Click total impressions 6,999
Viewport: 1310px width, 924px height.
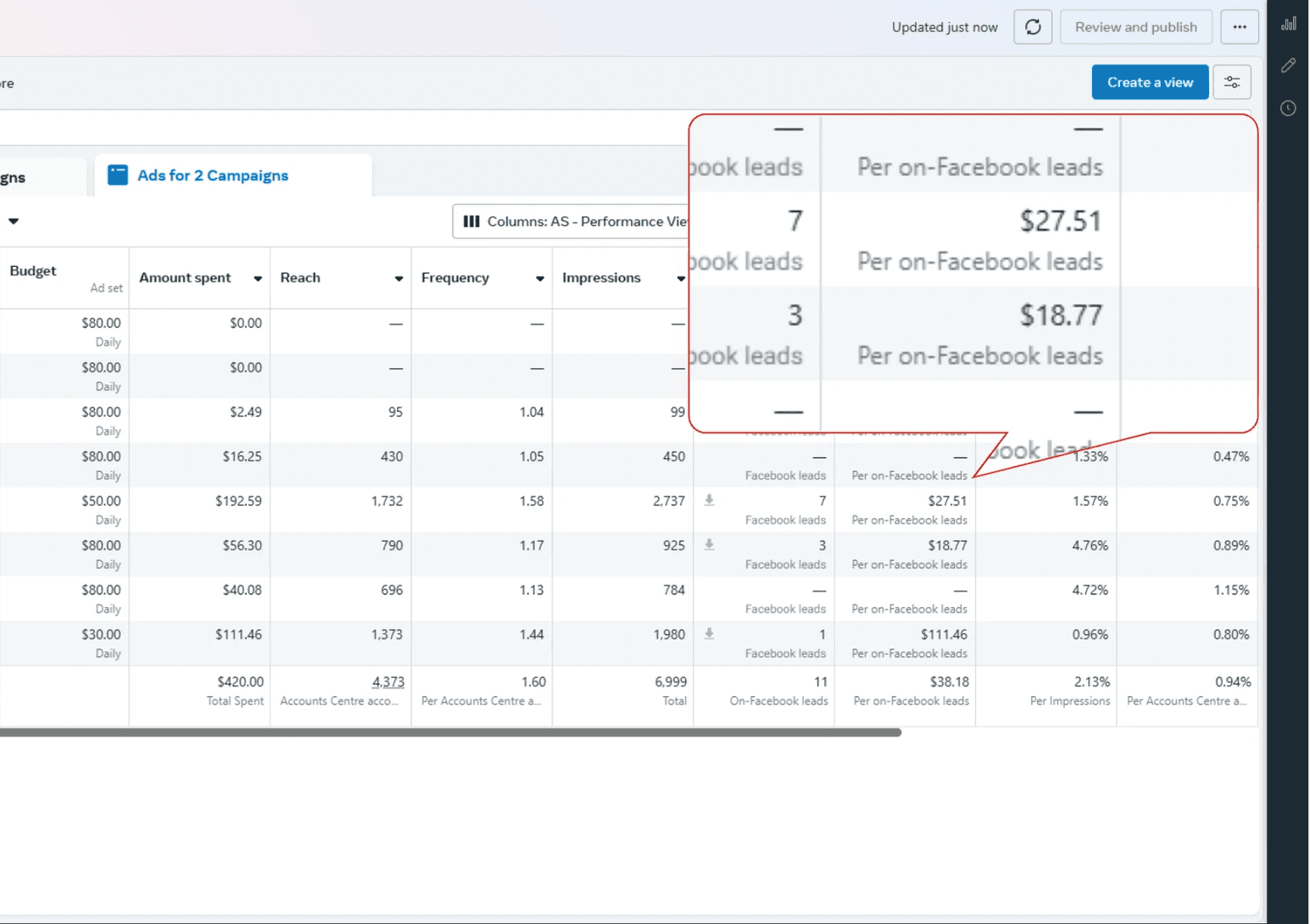click(x=670, y=682)
